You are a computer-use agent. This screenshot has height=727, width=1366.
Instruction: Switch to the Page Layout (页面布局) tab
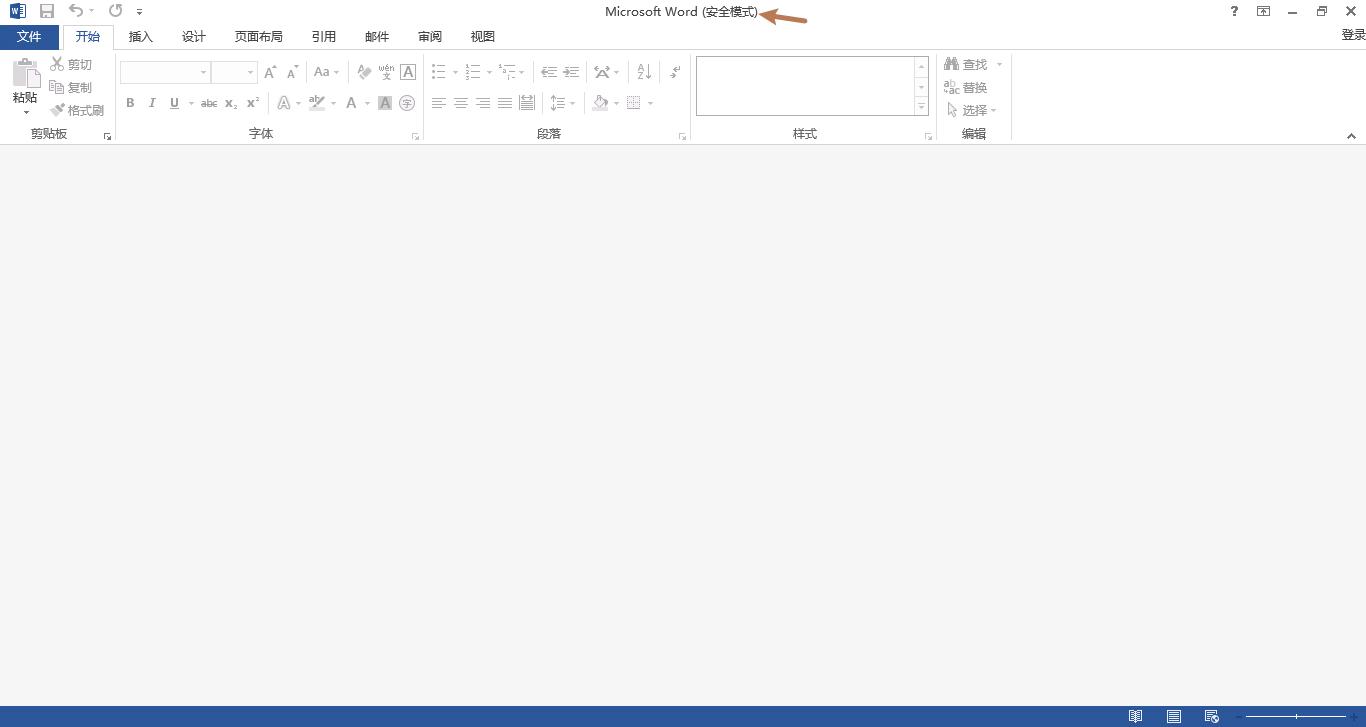pos(259,37)
